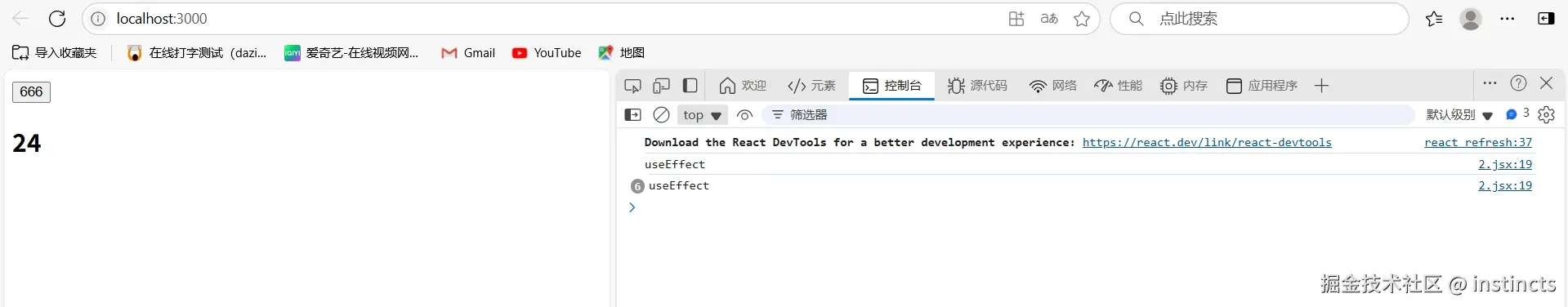1568x307 pixels.
Task: Open DevTools more options ellipsis
Action: pyautogui.click(x=1490, y=83)
